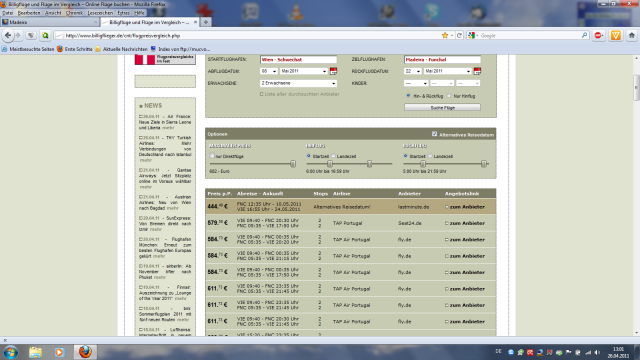Image resolution: width=640 pixels, height=360 pixels.
Task: Open the Lesezeichen menu
Action: coord(100,13)
